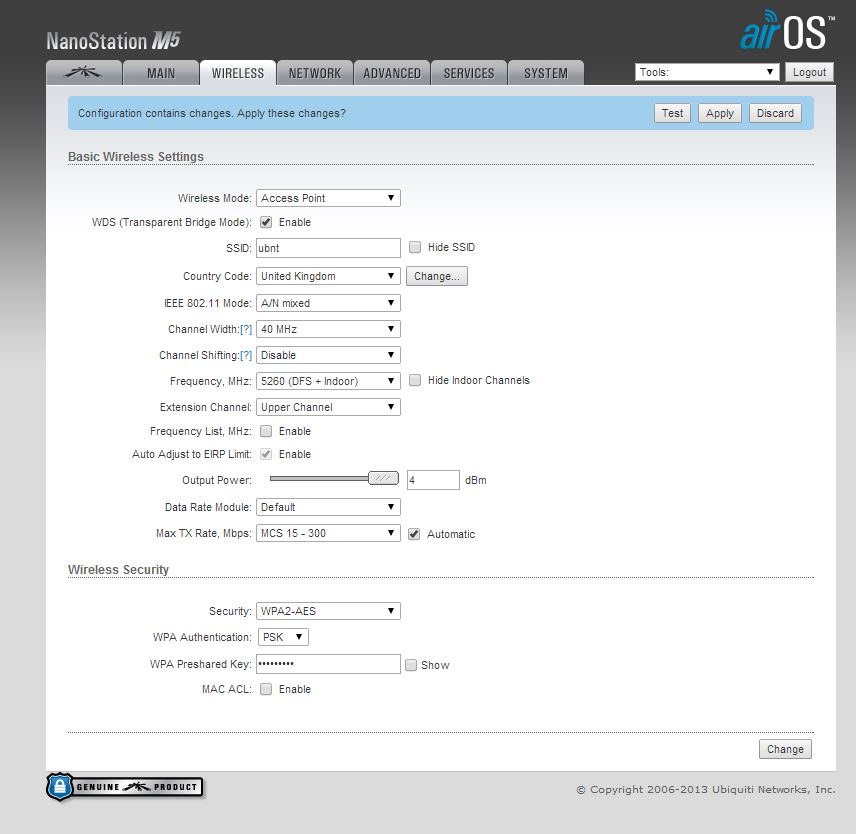856x834 pixels.
Task: Click the Change button for Country Code
Action: (436, 276)
